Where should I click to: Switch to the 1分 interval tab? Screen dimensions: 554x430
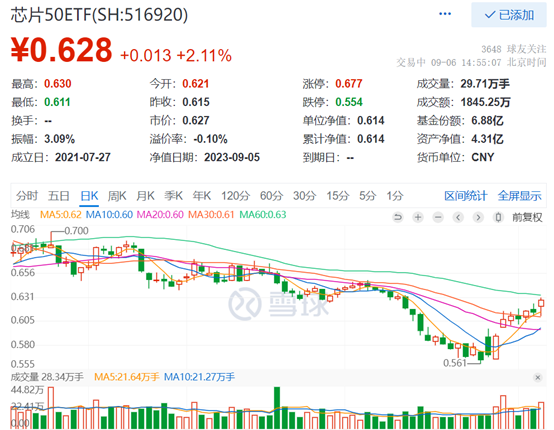pyautogui.click(x=395, y=195)
